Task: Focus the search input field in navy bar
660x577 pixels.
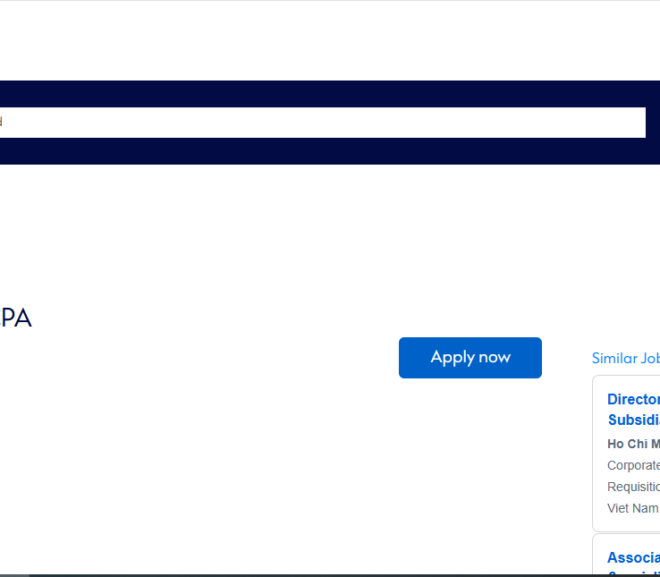Action: pos(322,122)
